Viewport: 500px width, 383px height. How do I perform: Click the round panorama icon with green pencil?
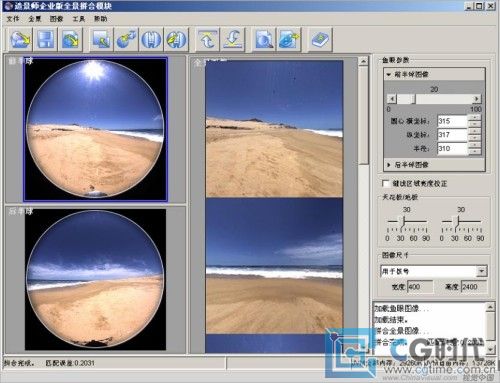point(176,39)
